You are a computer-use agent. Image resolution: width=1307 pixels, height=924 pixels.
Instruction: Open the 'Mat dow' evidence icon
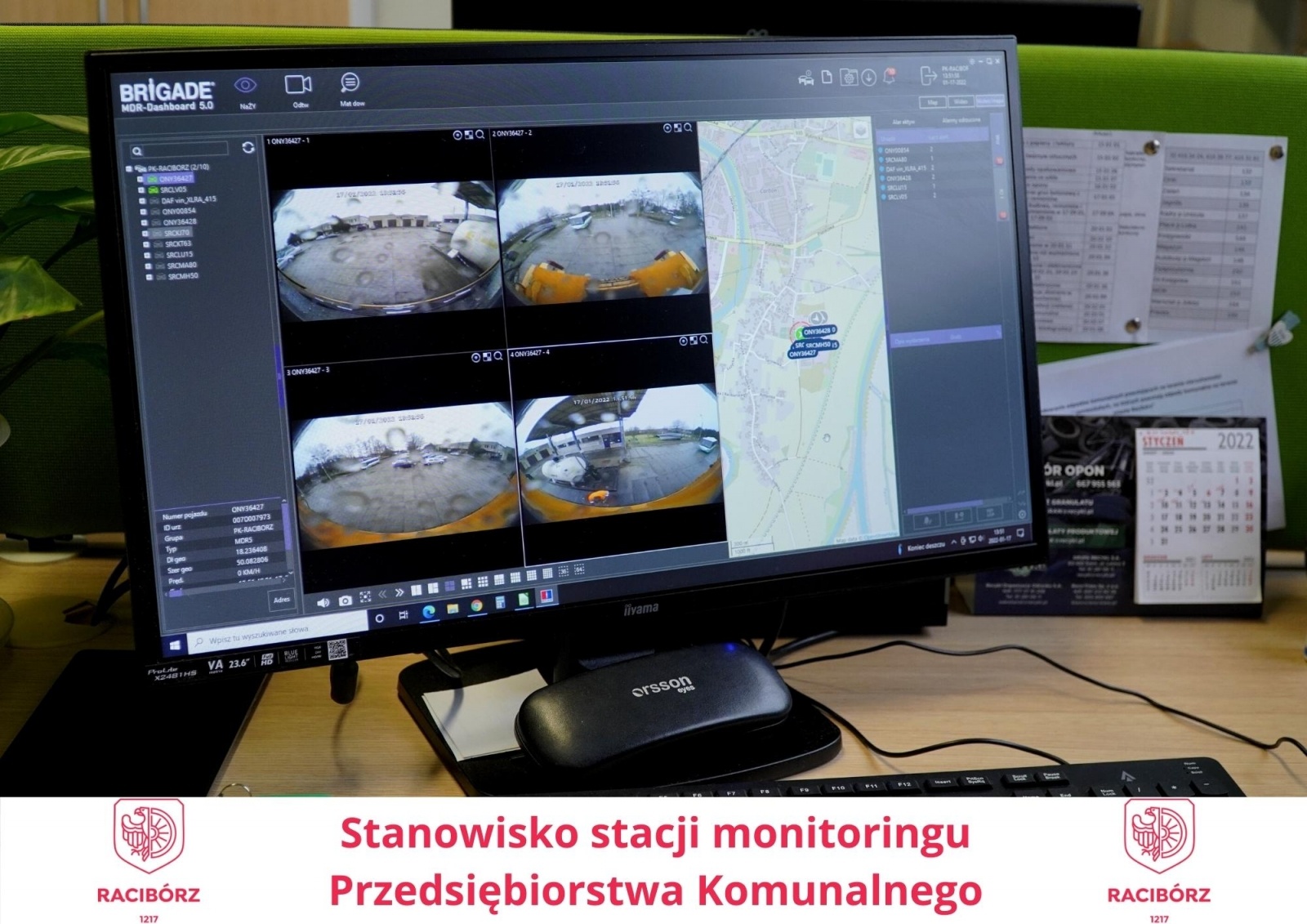tap(350, 82)
